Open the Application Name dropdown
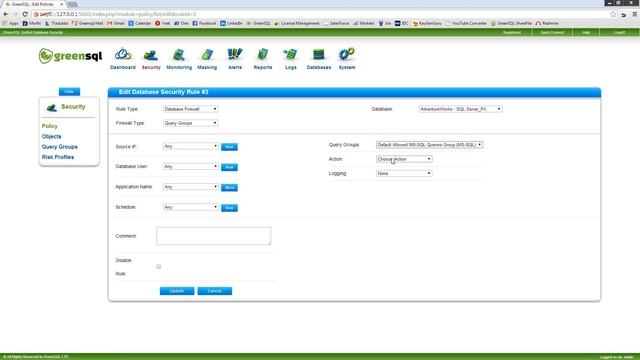The height and width of the screenshot is (360, 640). click(190, 187)
